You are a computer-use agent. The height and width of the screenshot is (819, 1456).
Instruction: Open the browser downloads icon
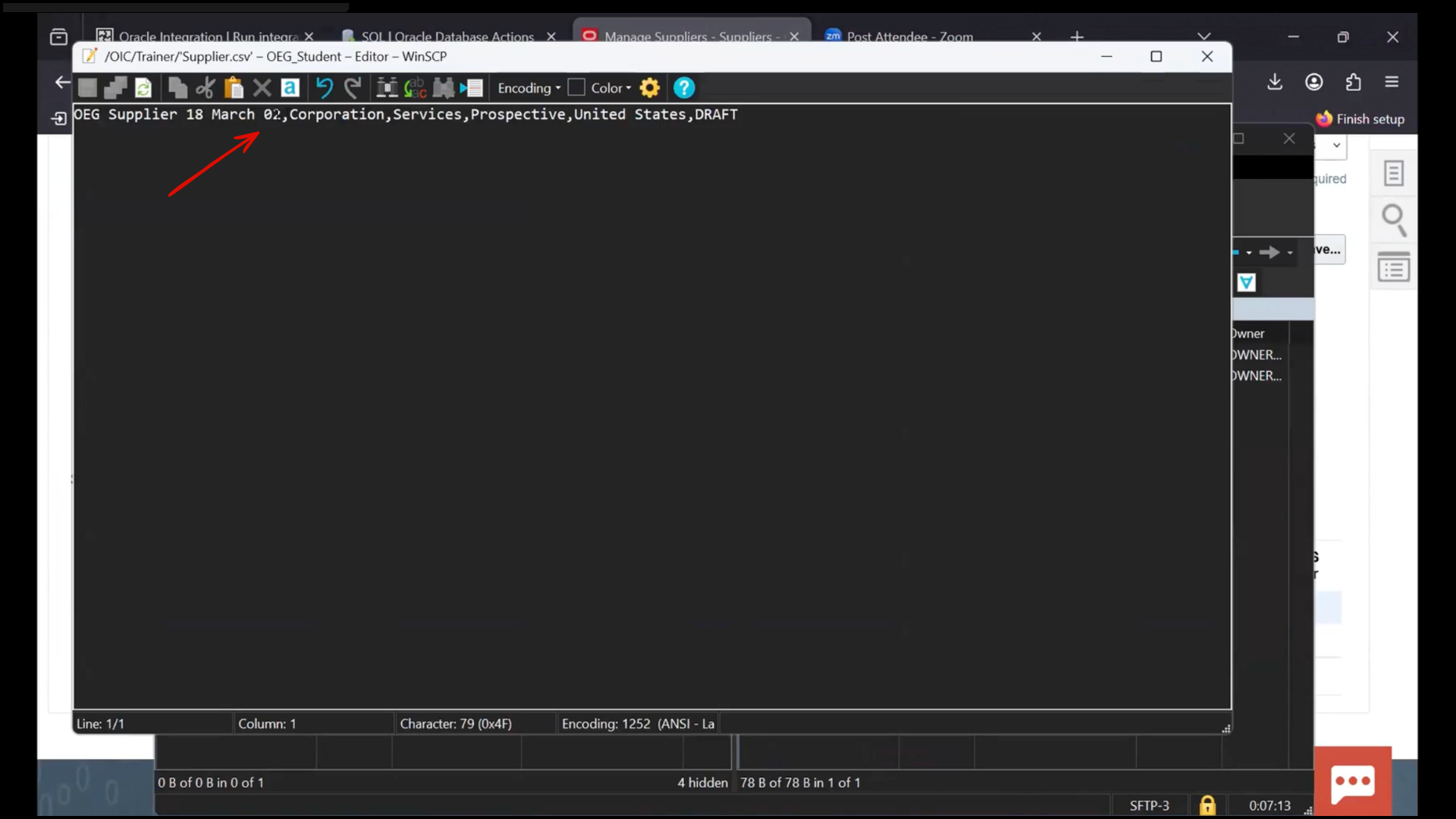pyautogui.click(x=1275, y=82)
